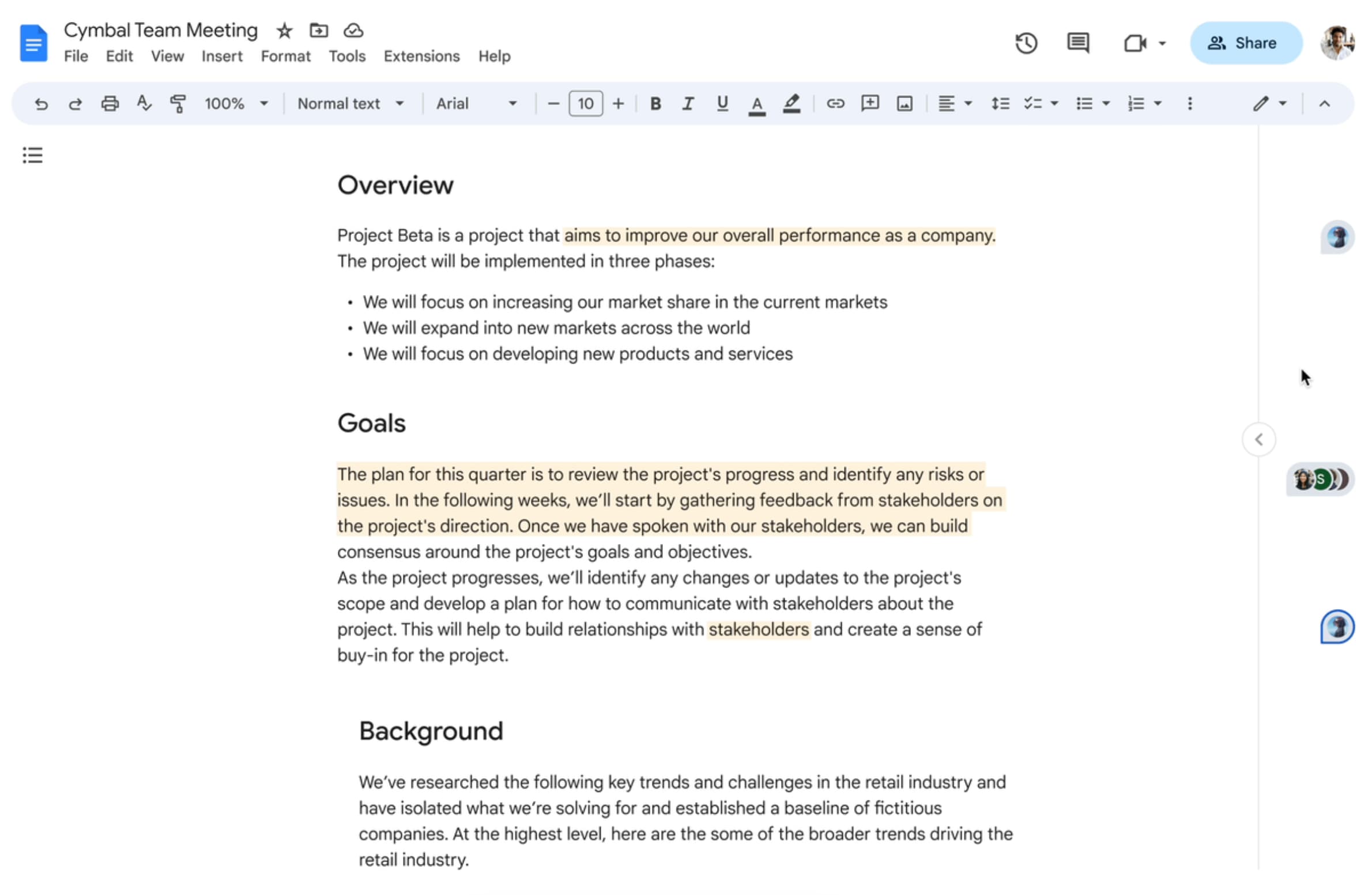Screen dimensions: 1372x895
Task: Open the Normal text style dropdown
Action: [x=350, y=104]
